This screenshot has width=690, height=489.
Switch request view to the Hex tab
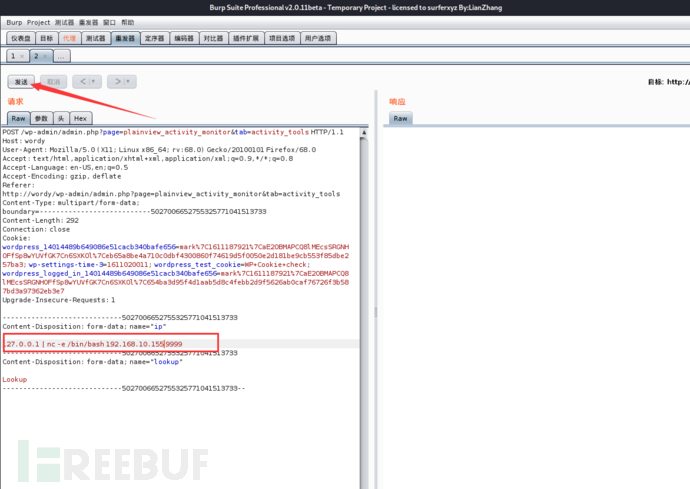coord(80,118)
